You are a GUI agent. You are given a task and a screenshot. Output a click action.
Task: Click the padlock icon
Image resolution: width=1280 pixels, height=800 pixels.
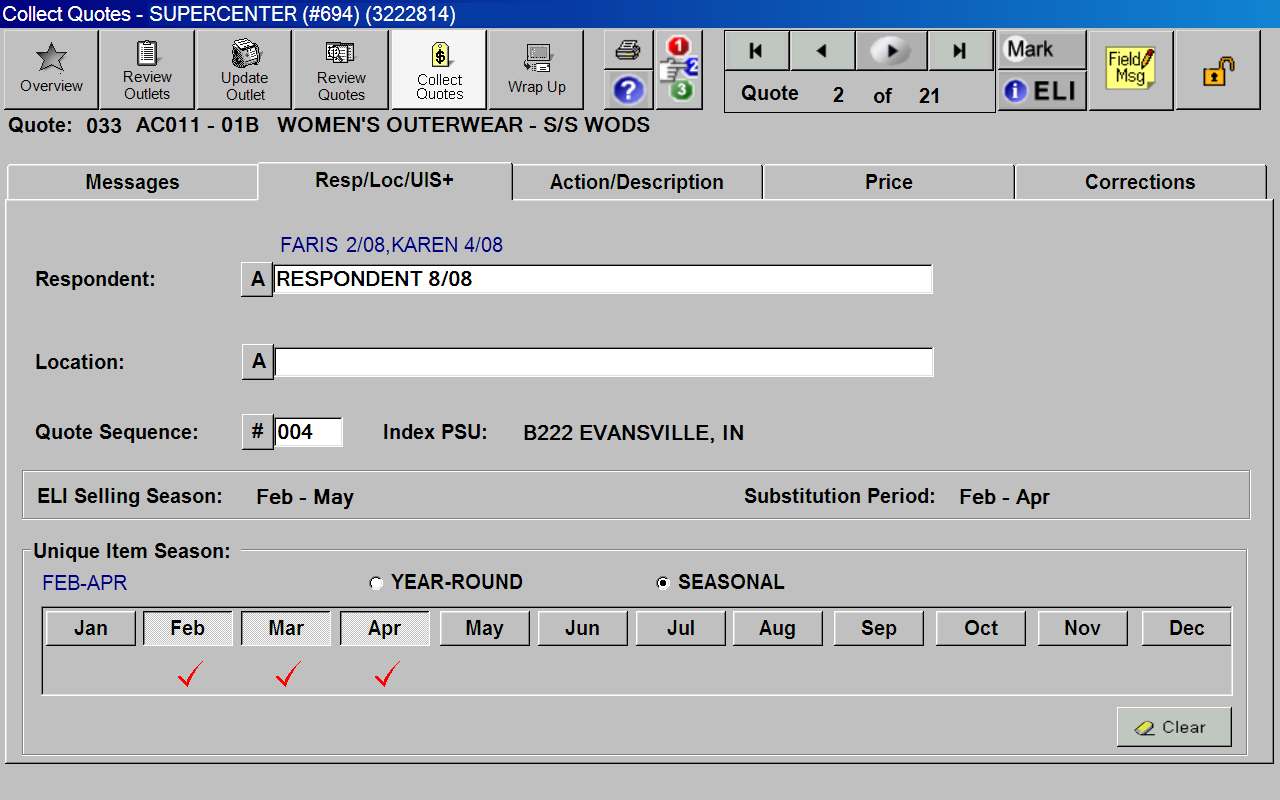[1217, 71]
